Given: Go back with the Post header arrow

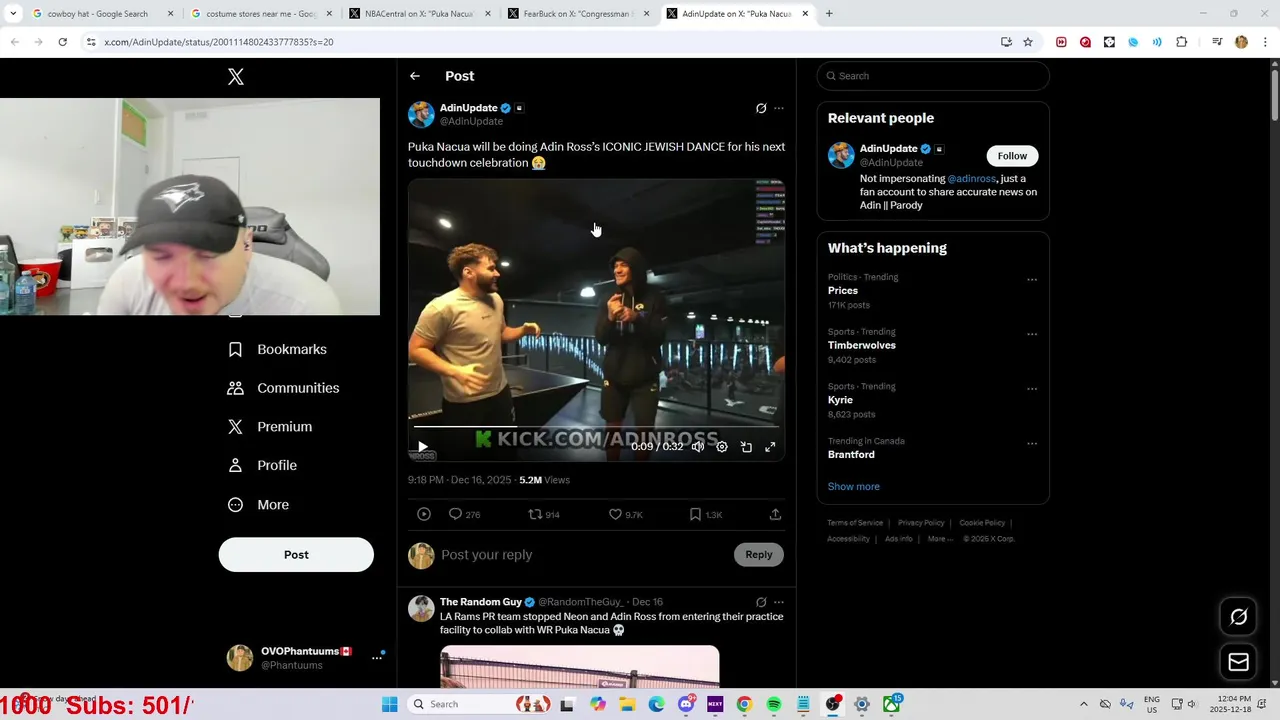Looking at the screenshot, I should pos(415,76).
